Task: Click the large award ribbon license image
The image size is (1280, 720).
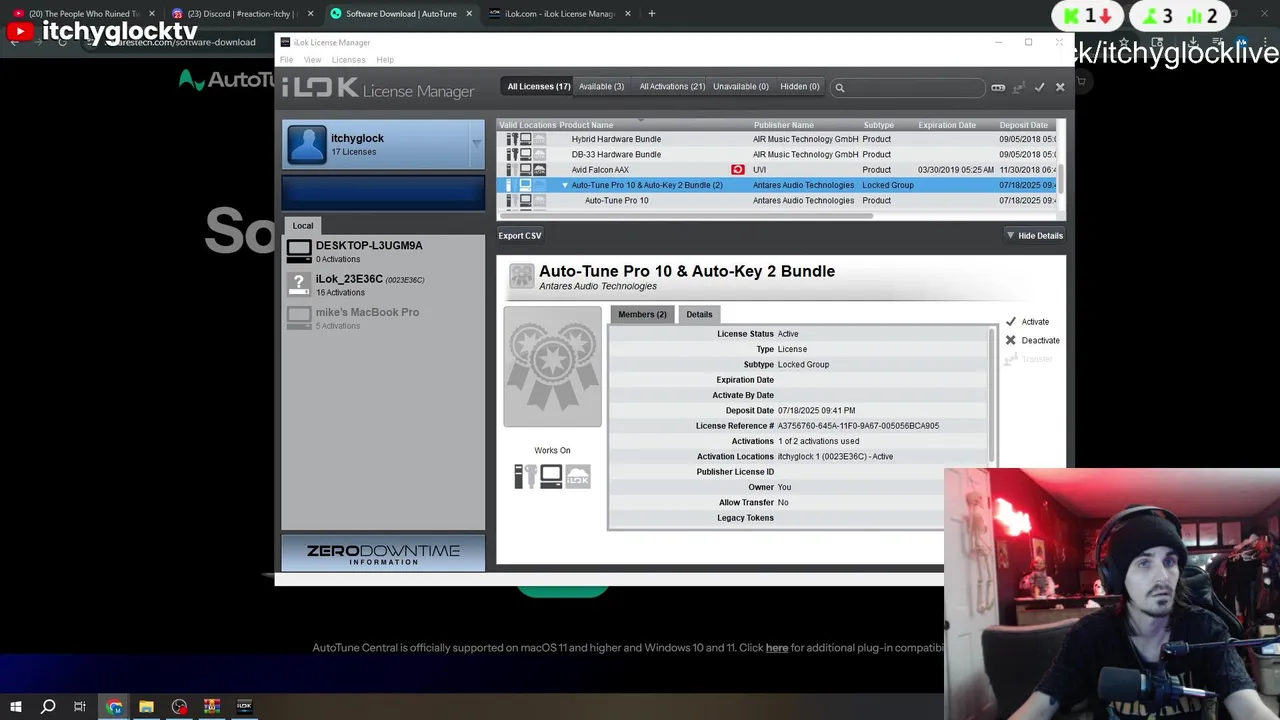Action: click(552, 367)
